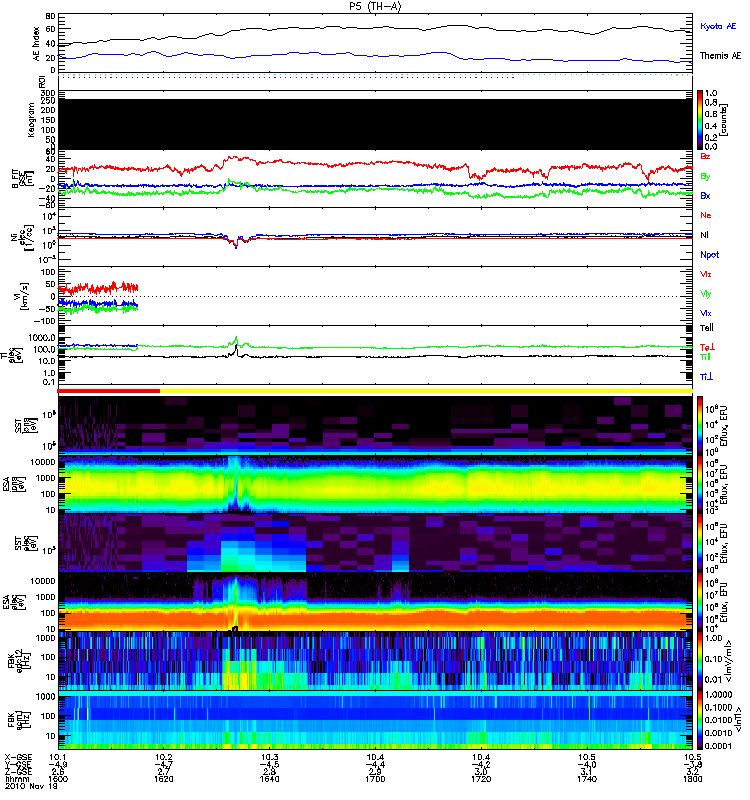Click the Vi [km/s] axis label
The image size is (750, 800).
pyautogui.click(x=23, y=296)
